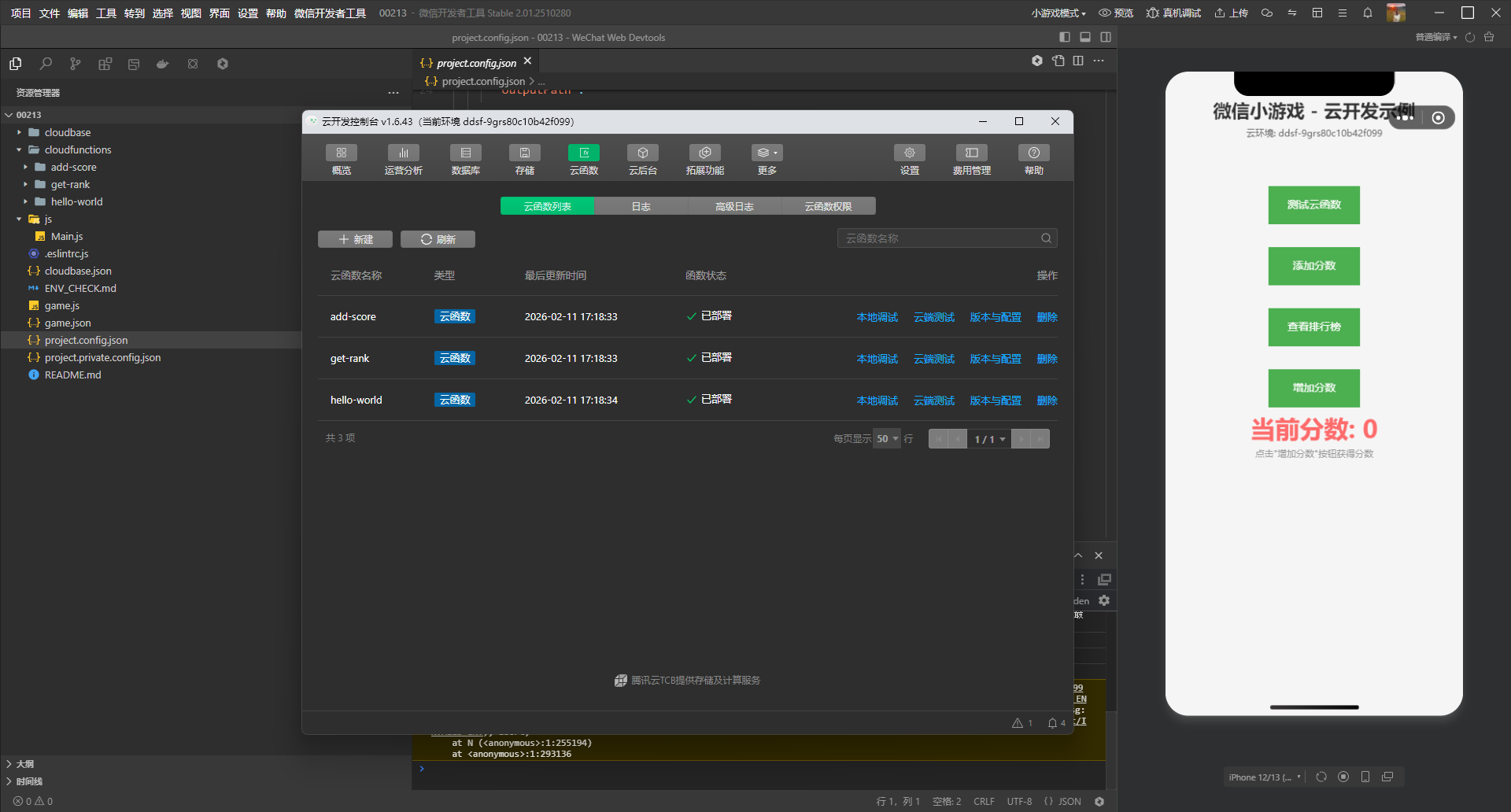Open the 小游戏模式 mode dropdown

click(x=1058, y=13)
